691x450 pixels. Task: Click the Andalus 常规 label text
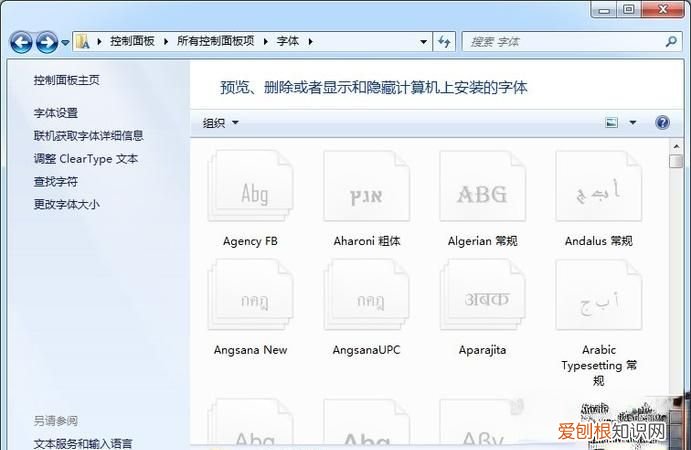point(598,241)
